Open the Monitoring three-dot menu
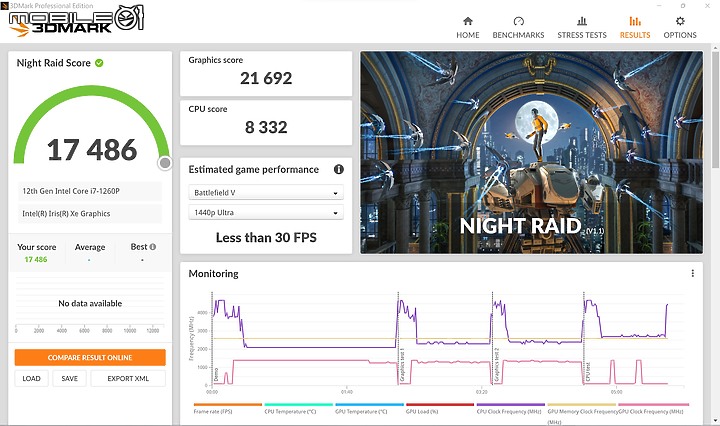This screenshot has height=426, width=720. [x=692, y=274]
